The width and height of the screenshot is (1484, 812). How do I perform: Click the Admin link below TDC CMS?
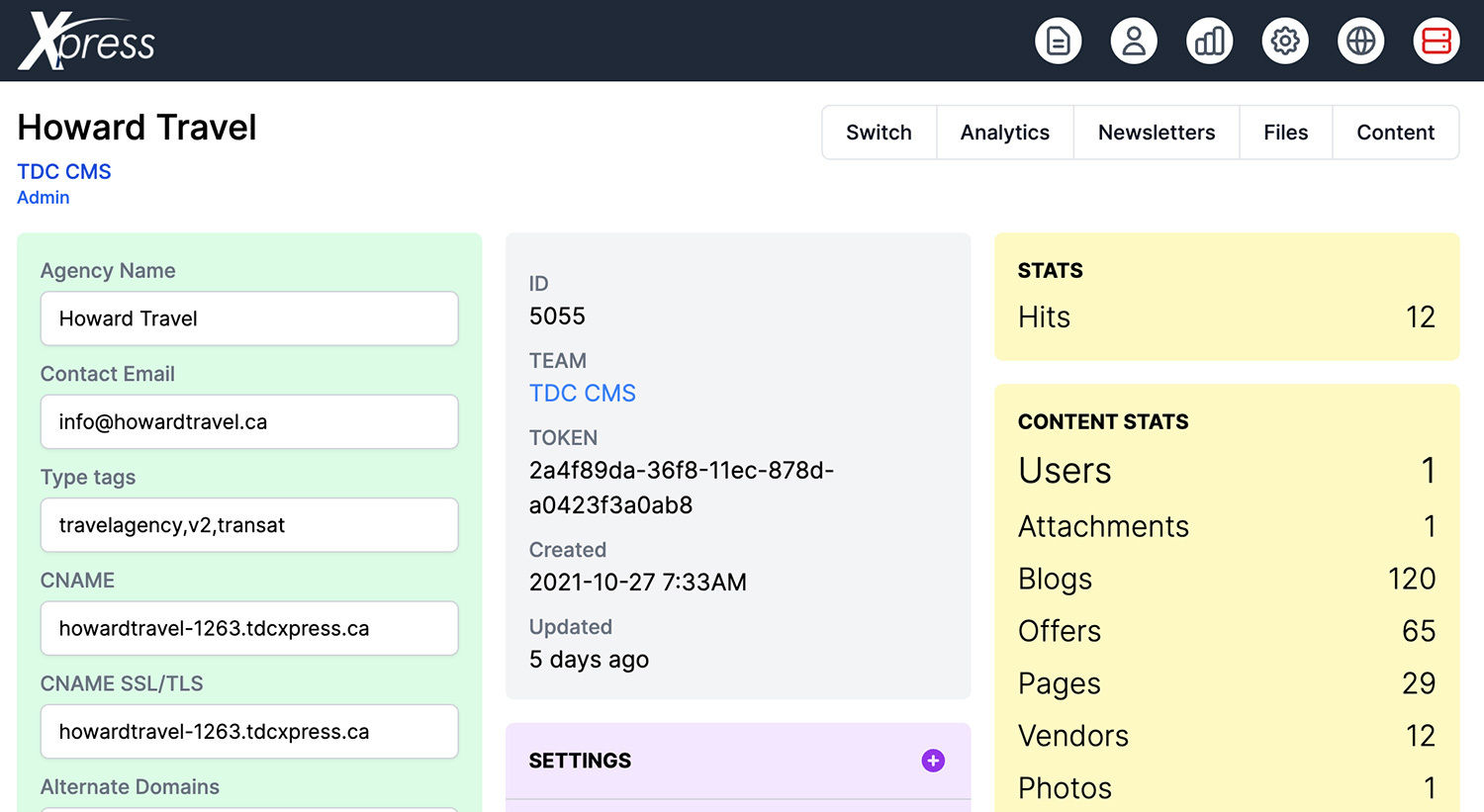tap(44, 198)
